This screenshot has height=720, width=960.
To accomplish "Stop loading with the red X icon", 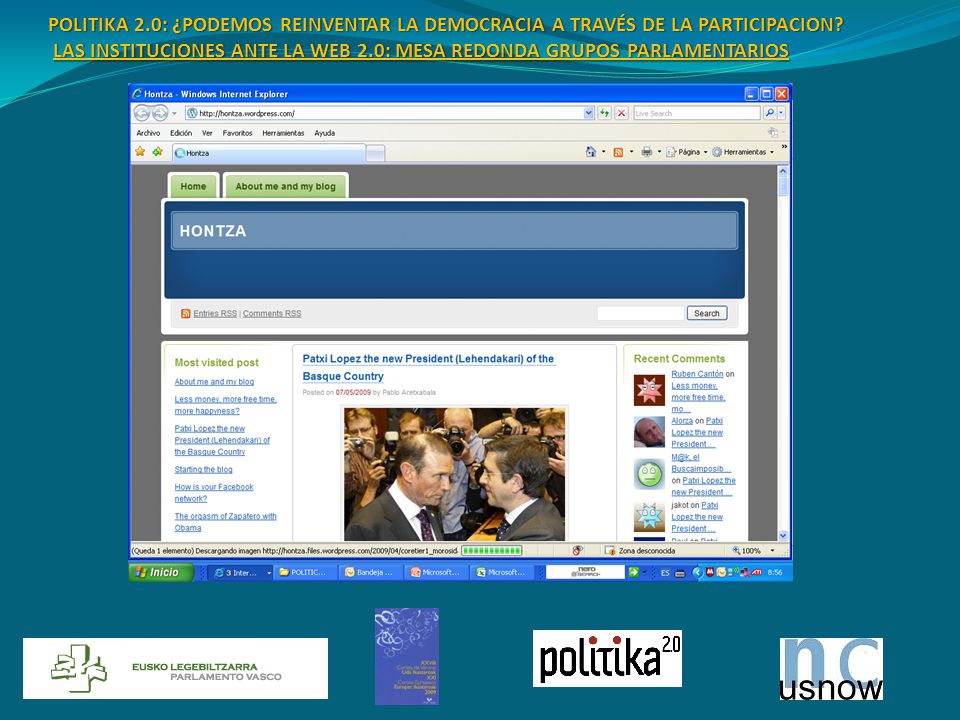I will [x=621, y=113].
